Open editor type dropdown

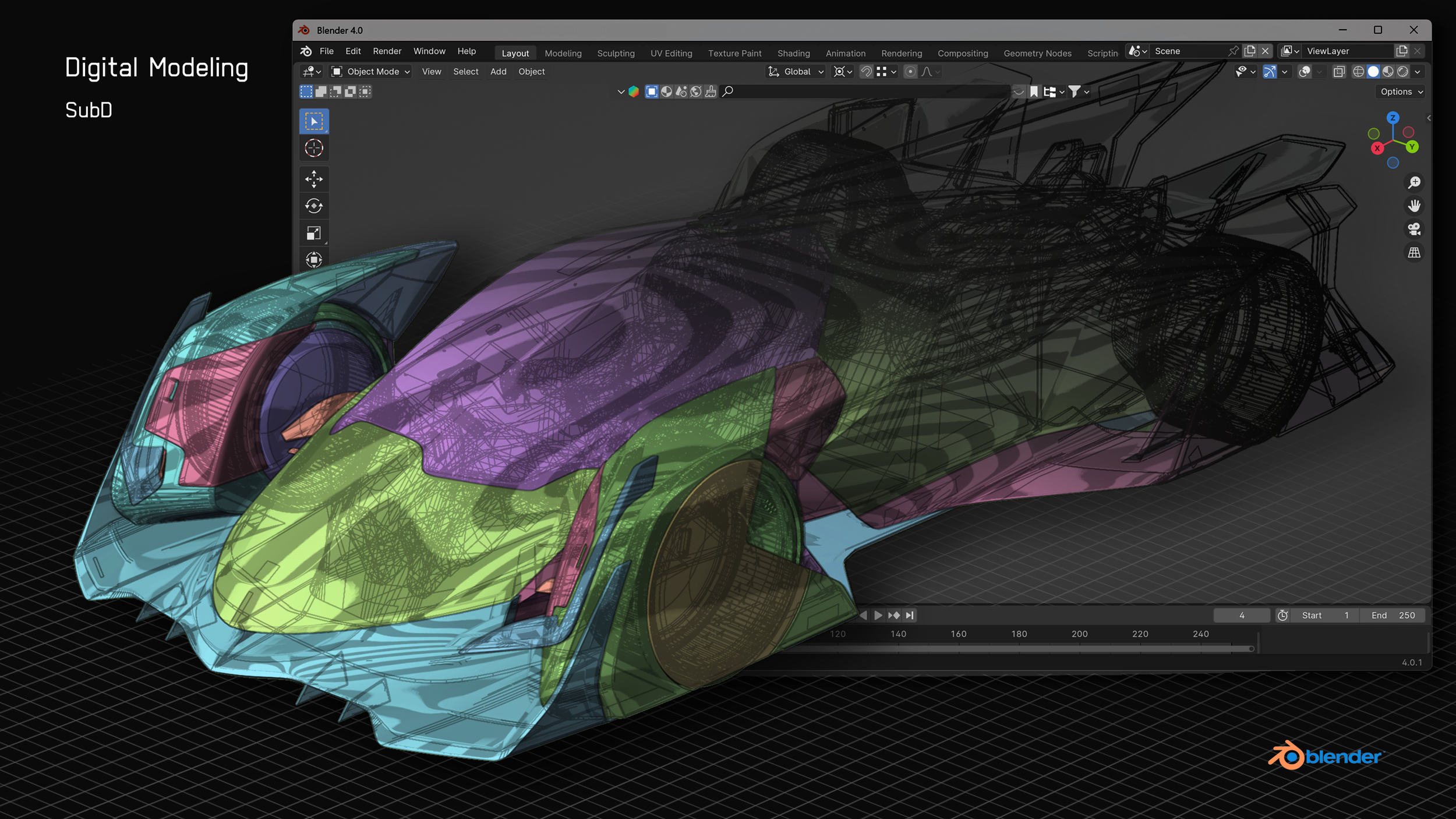pyautogui.click(x=312, y=72)
